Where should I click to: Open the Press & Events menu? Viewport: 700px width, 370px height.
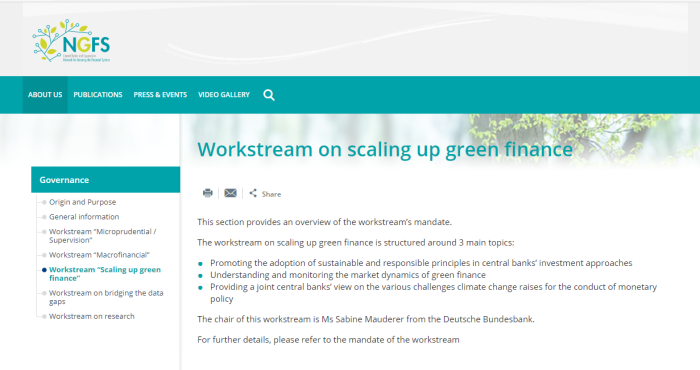click(x=160, y=95)
